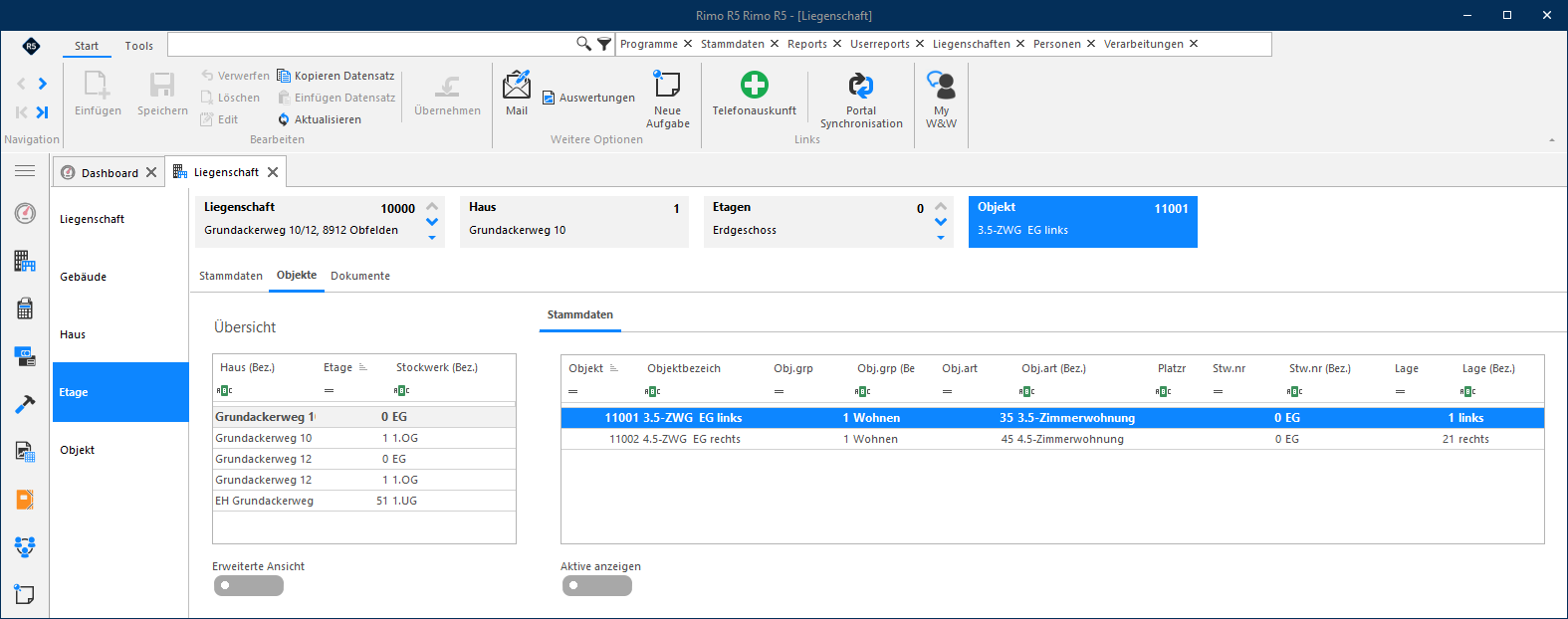Viewport: 1568px width, 619px height.
Task: Click the R5 application logo button
Action: [x=31, y=46]
